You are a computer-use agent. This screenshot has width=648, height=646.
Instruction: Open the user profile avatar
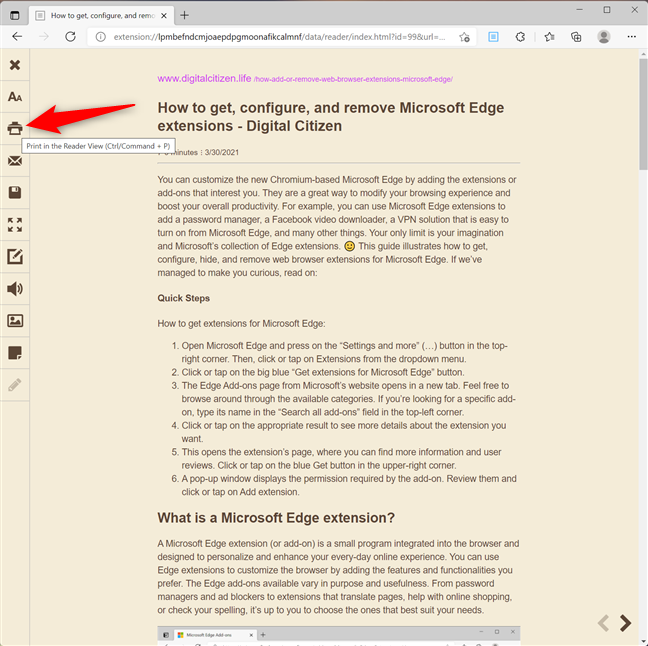604,37
